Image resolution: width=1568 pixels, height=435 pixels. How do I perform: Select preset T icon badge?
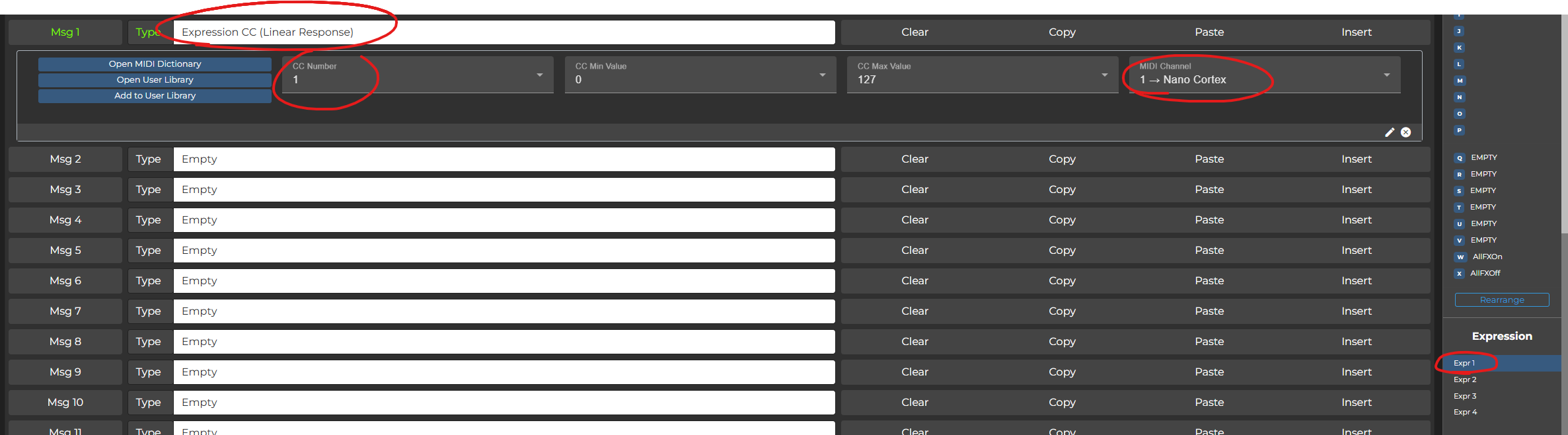pos(1460,208)
